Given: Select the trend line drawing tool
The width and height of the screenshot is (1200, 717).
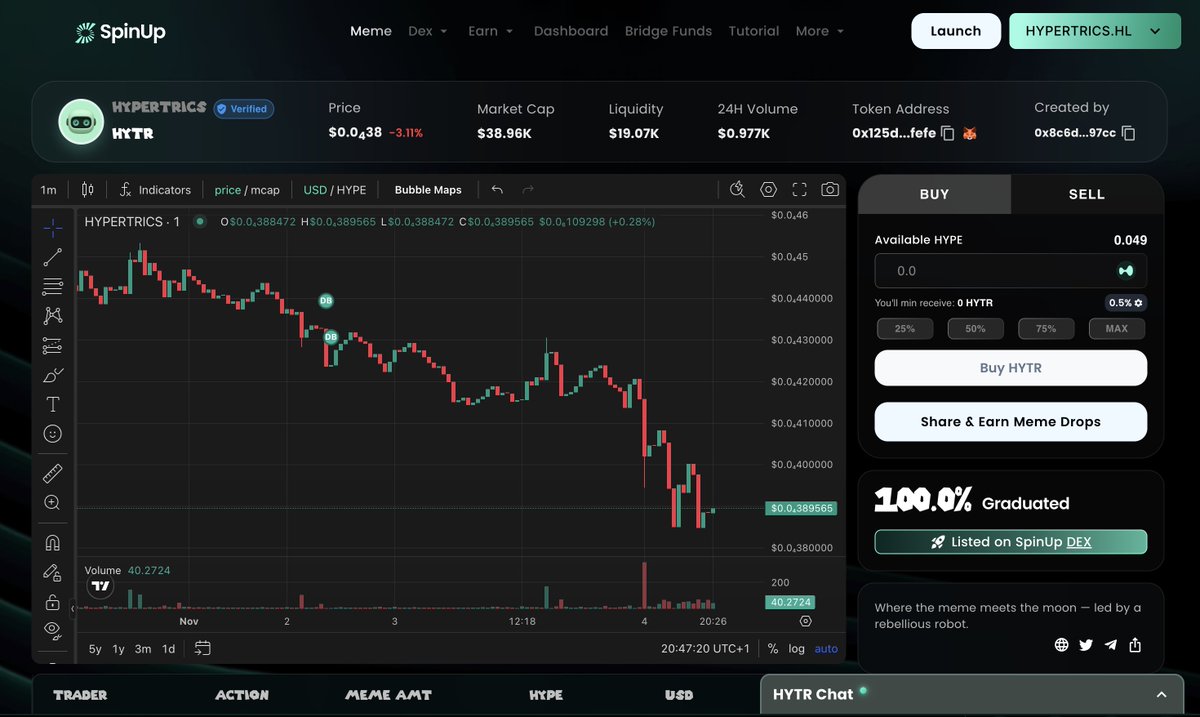Looking at the screenshot, I should [x=53, y=258].
